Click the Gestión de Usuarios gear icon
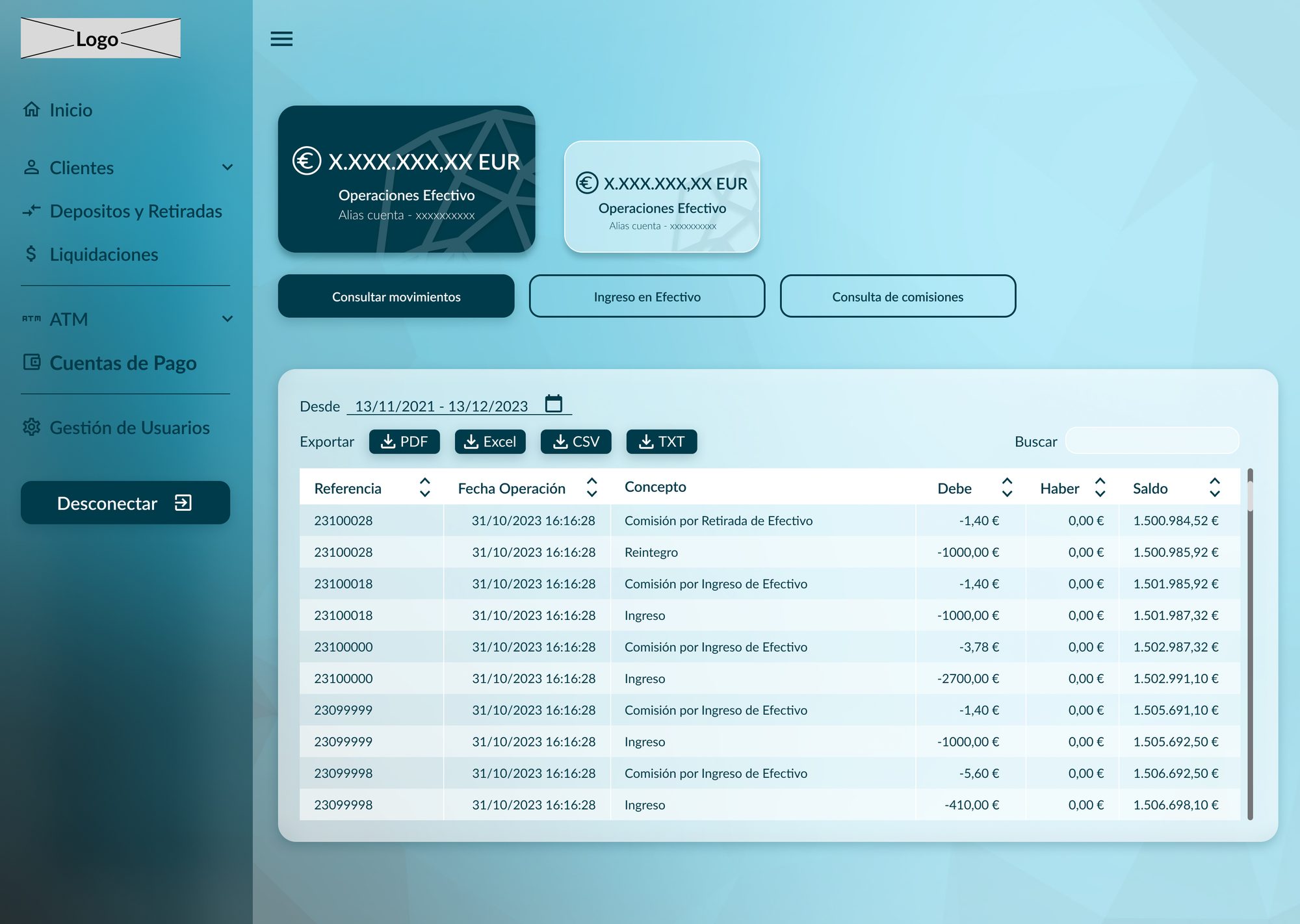1300x924 pixels. tap(31, 427)
